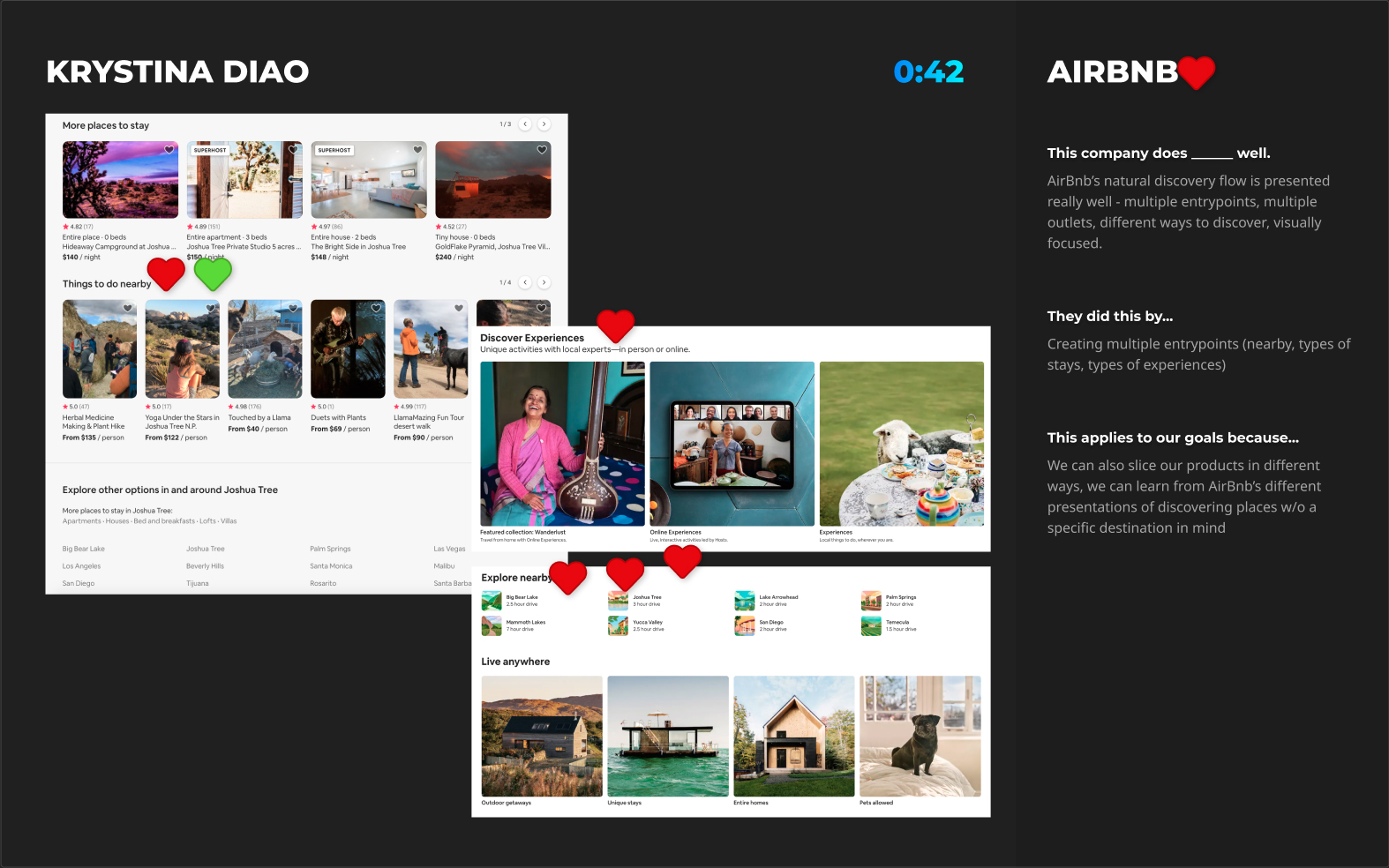Open the Entire homes photo in Live anywhere
Screen dimensions: 1389x868
coord(794,737)
